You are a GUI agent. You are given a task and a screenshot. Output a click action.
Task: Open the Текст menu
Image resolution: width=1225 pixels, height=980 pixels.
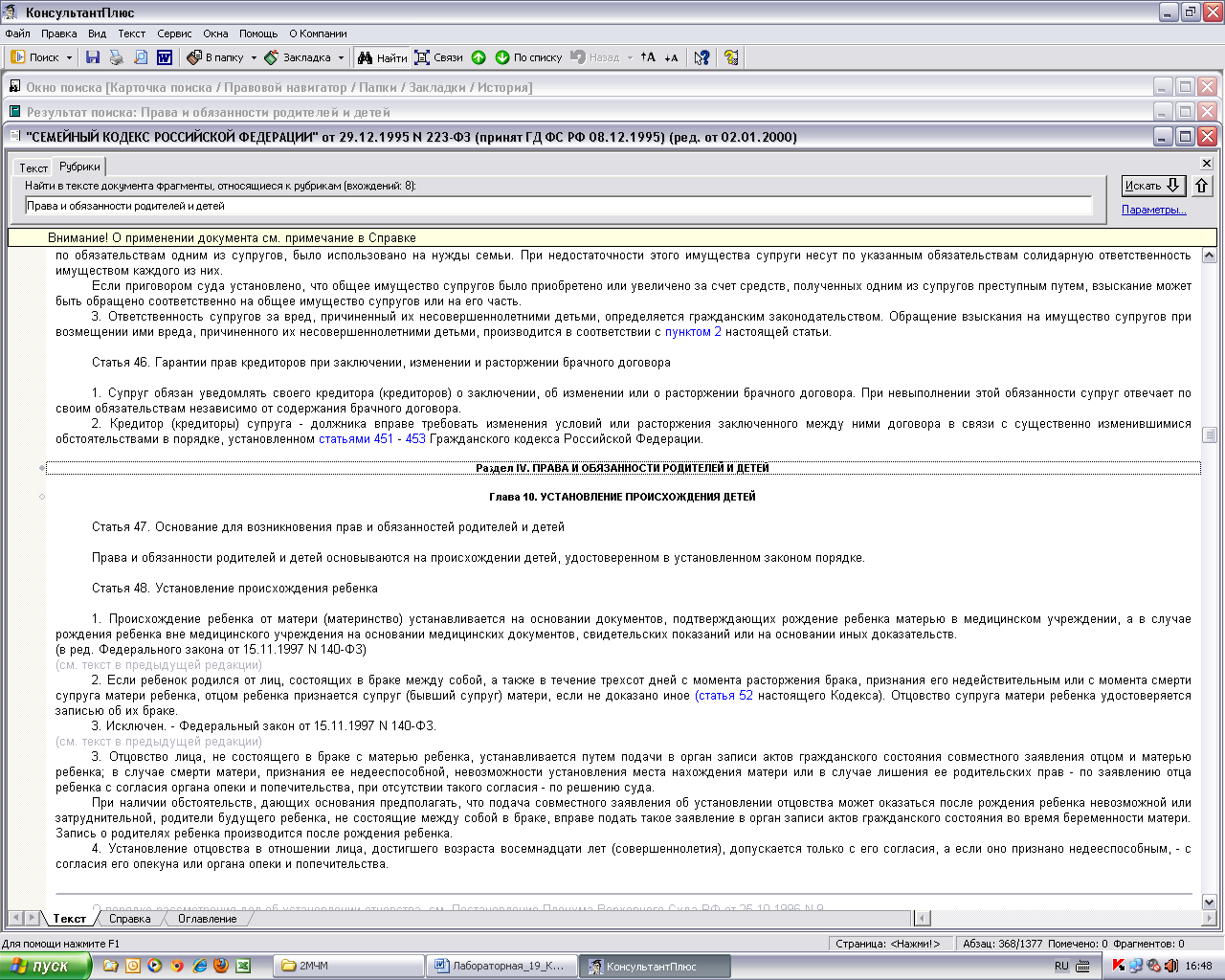[131, 33]
